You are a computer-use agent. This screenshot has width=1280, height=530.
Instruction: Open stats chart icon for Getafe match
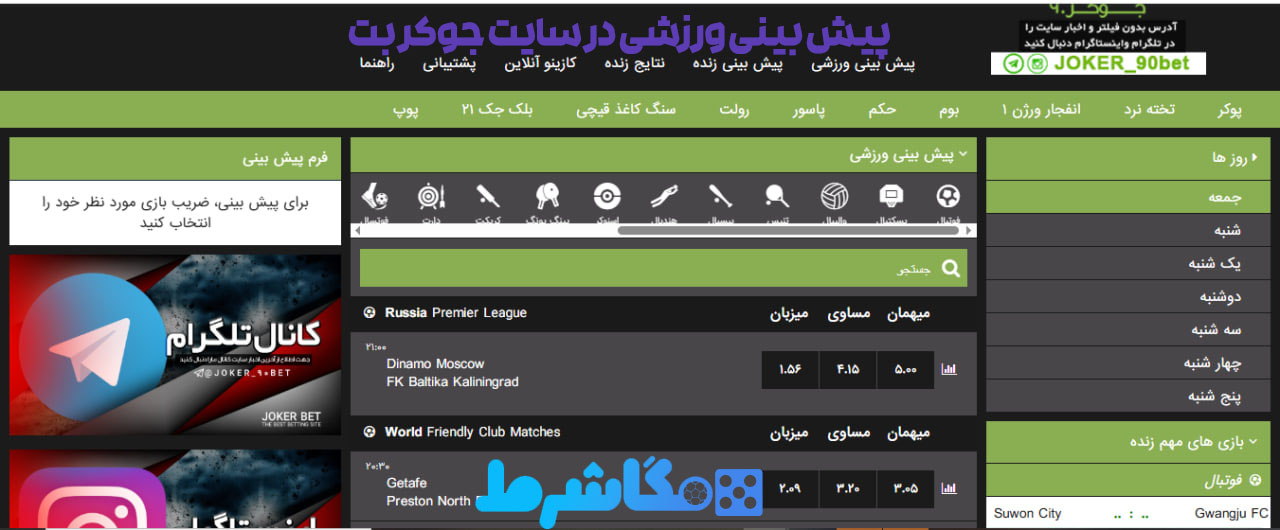[x=949, y=488]
